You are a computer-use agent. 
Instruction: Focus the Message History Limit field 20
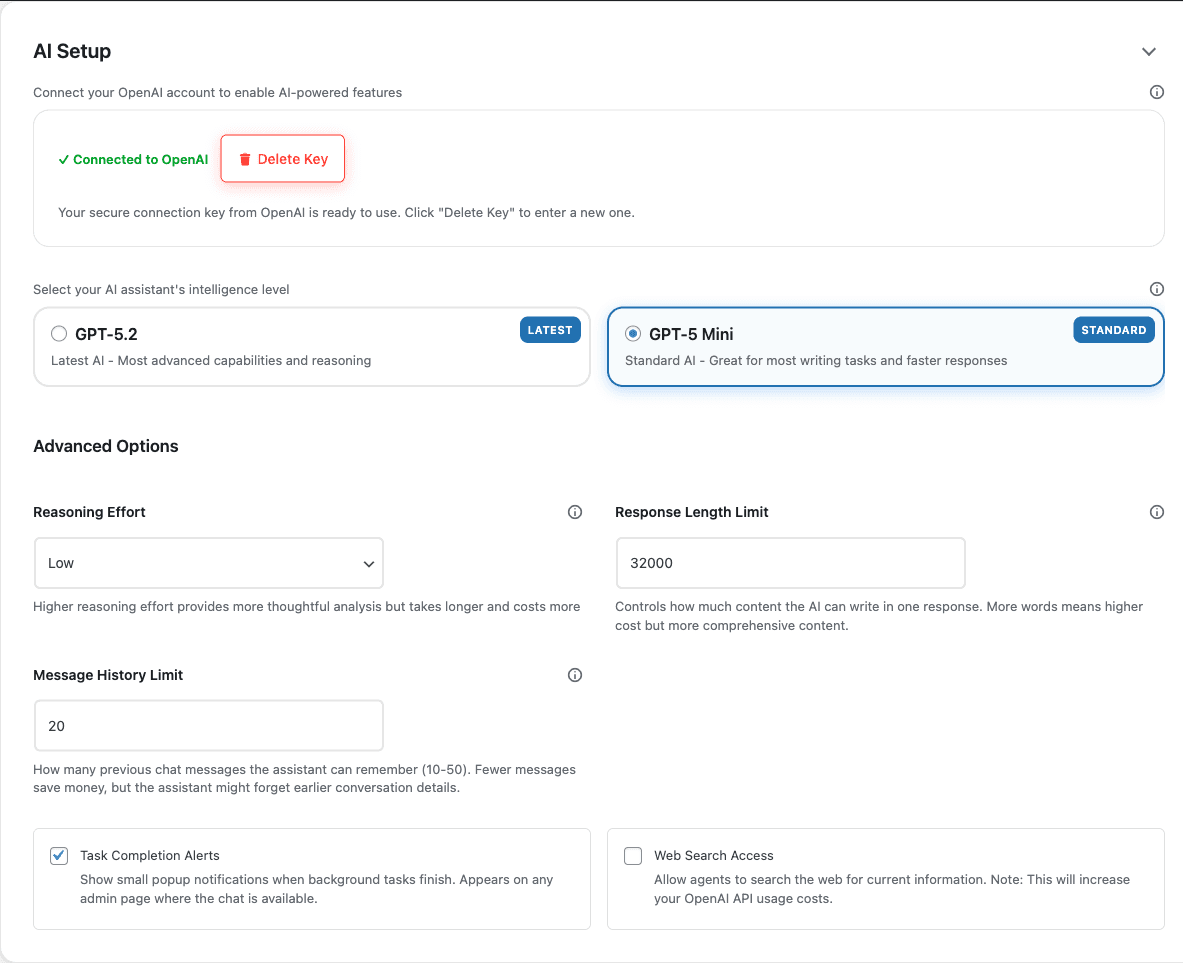point(209,725)
